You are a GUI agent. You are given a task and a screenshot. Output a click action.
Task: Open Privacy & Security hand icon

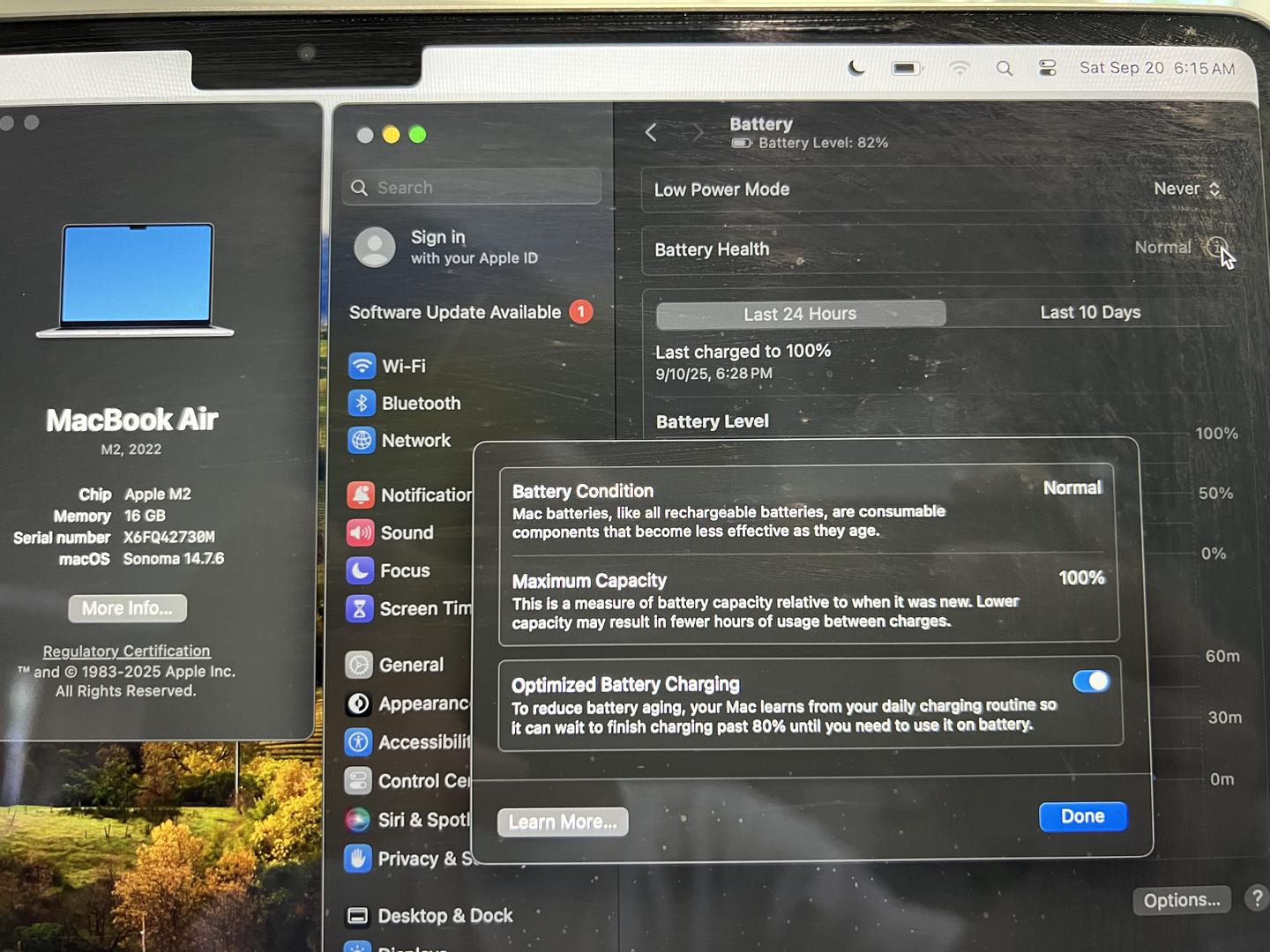point(357,859)
